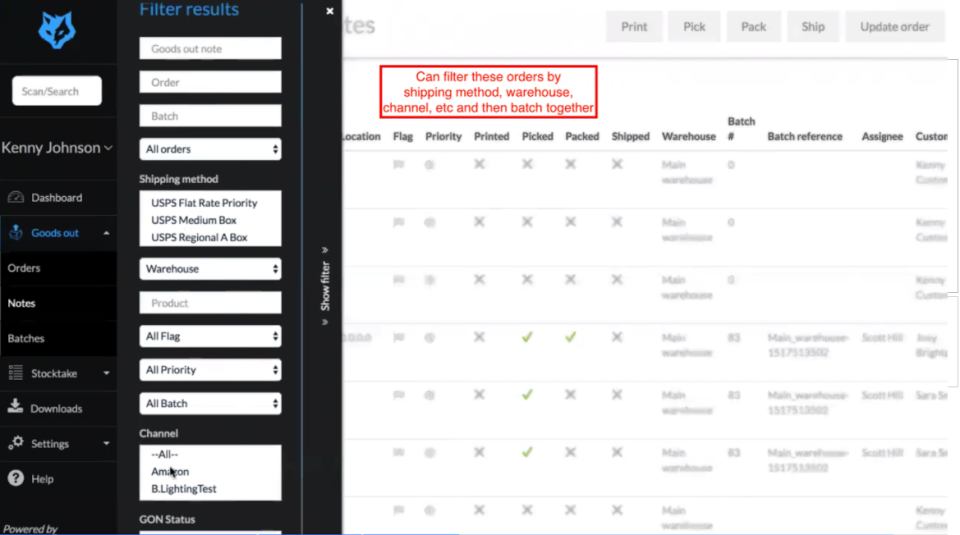Click the Stocktake list icon

(x=16, y=373)
